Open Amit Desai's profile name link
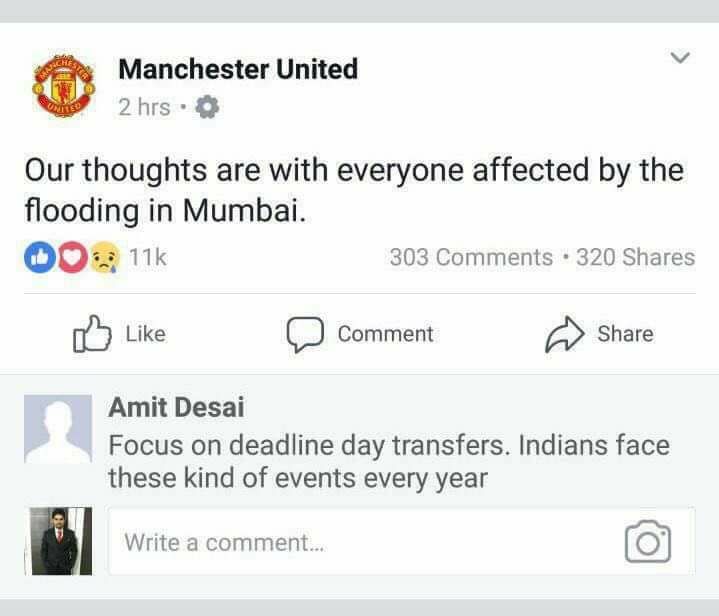The image size is (719, 616). pos(176,408)
